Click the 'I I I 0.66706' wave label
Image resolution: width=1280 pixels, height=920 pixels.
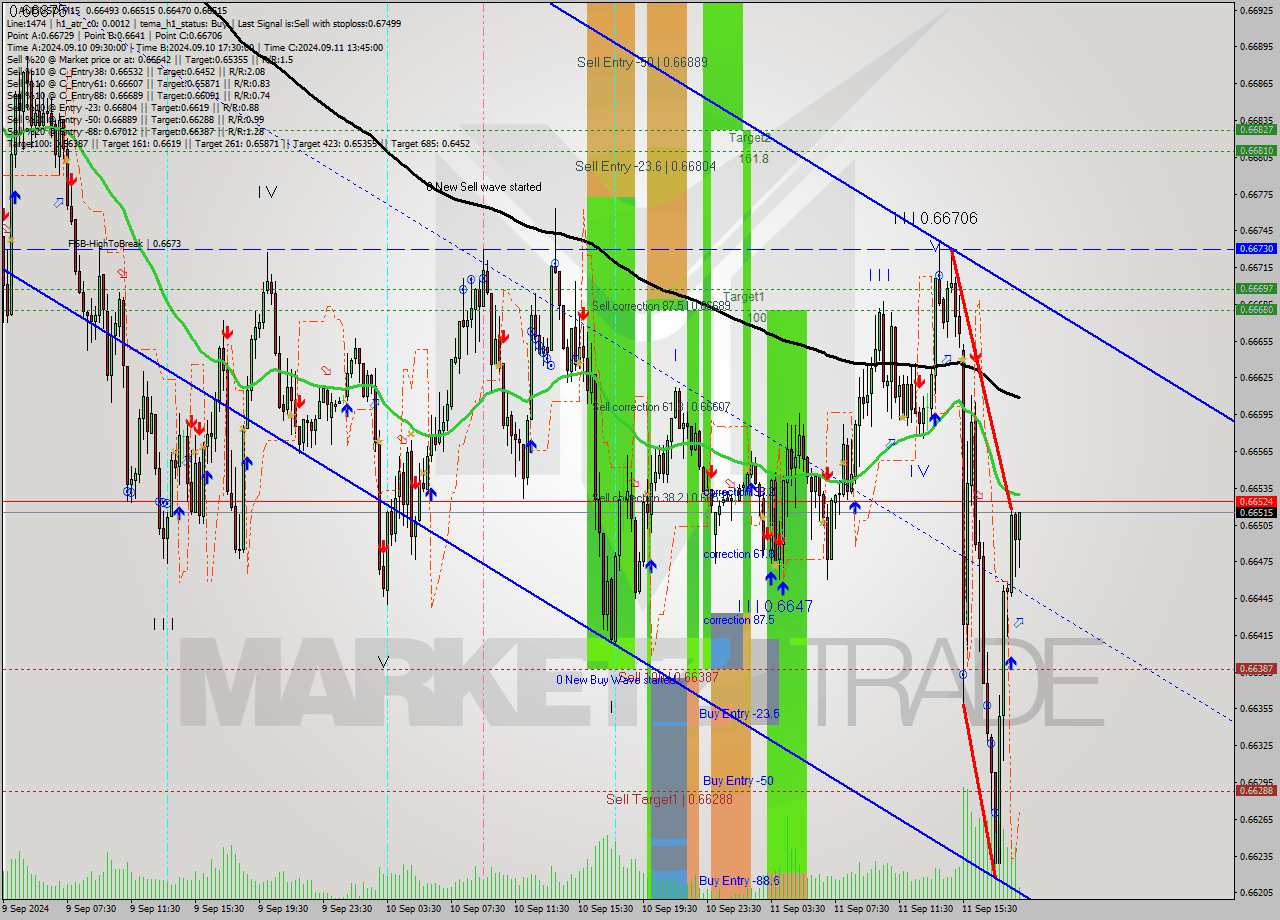[935, 218]
